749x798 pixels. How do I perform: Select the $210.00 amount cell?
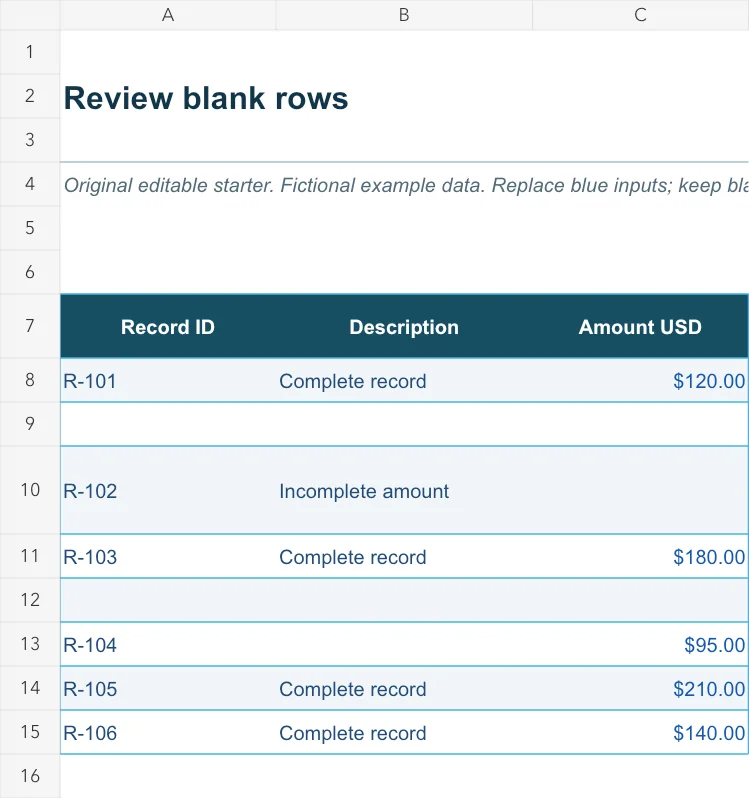[641, 689]
